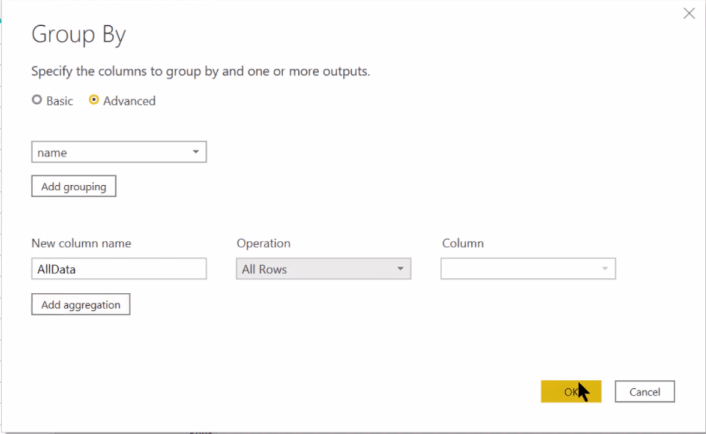This screenshot has width=706, height=434.
Task: Click the 'Operation' field label
Action: [x=264, y=244]
